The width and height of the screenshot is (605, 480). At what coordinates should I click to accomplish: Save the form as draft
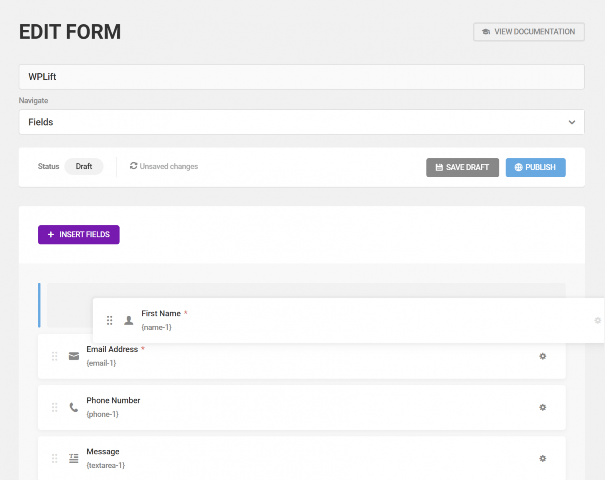pyautogui.click(x=462, y=167)
